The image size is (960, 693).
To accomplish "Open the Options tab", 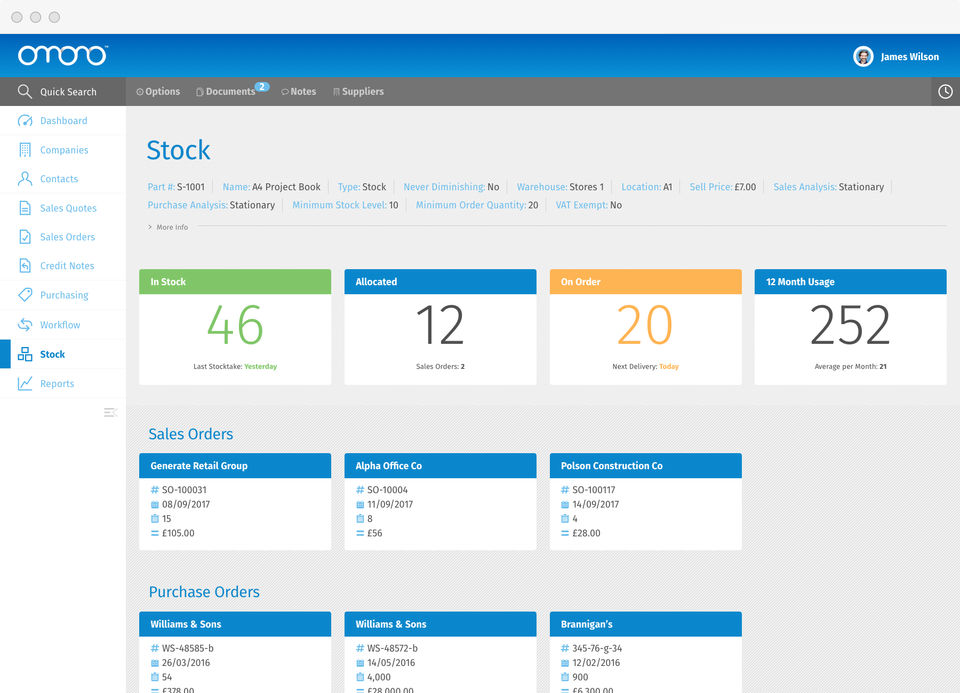I will point(158,91).
